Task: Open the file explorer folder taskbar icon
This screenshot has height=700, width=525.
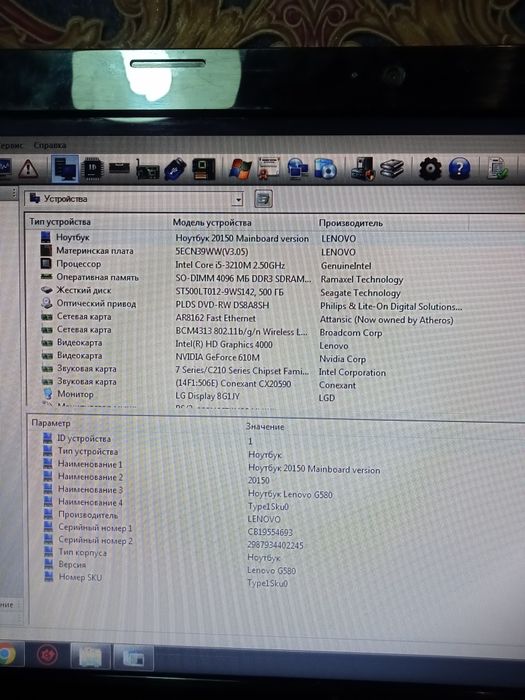Action: 91,656
